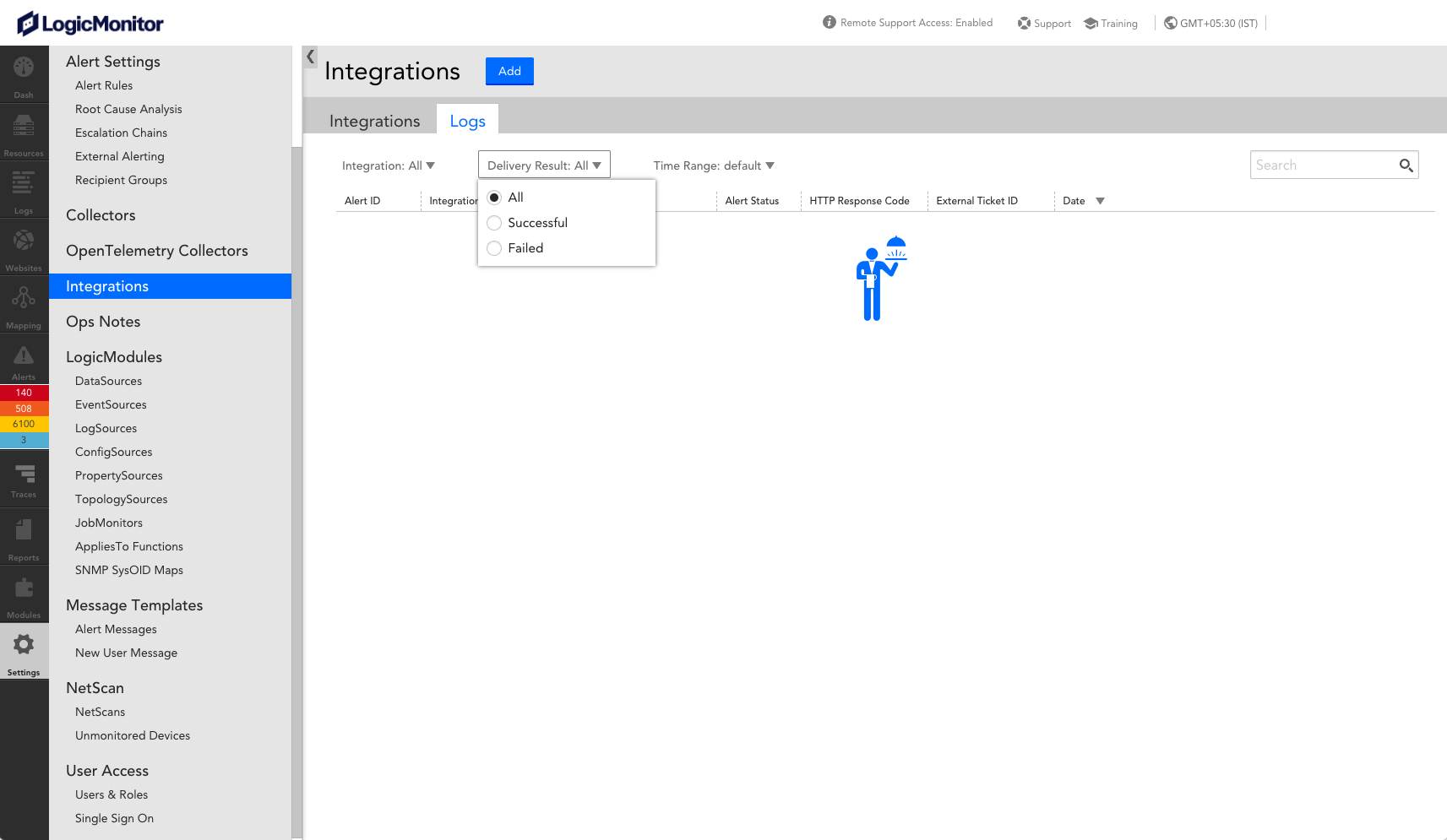Toggle the Delivery Result: All dropdown
The width and height of the screenshot is (1447, 840).
pos(544,165)
